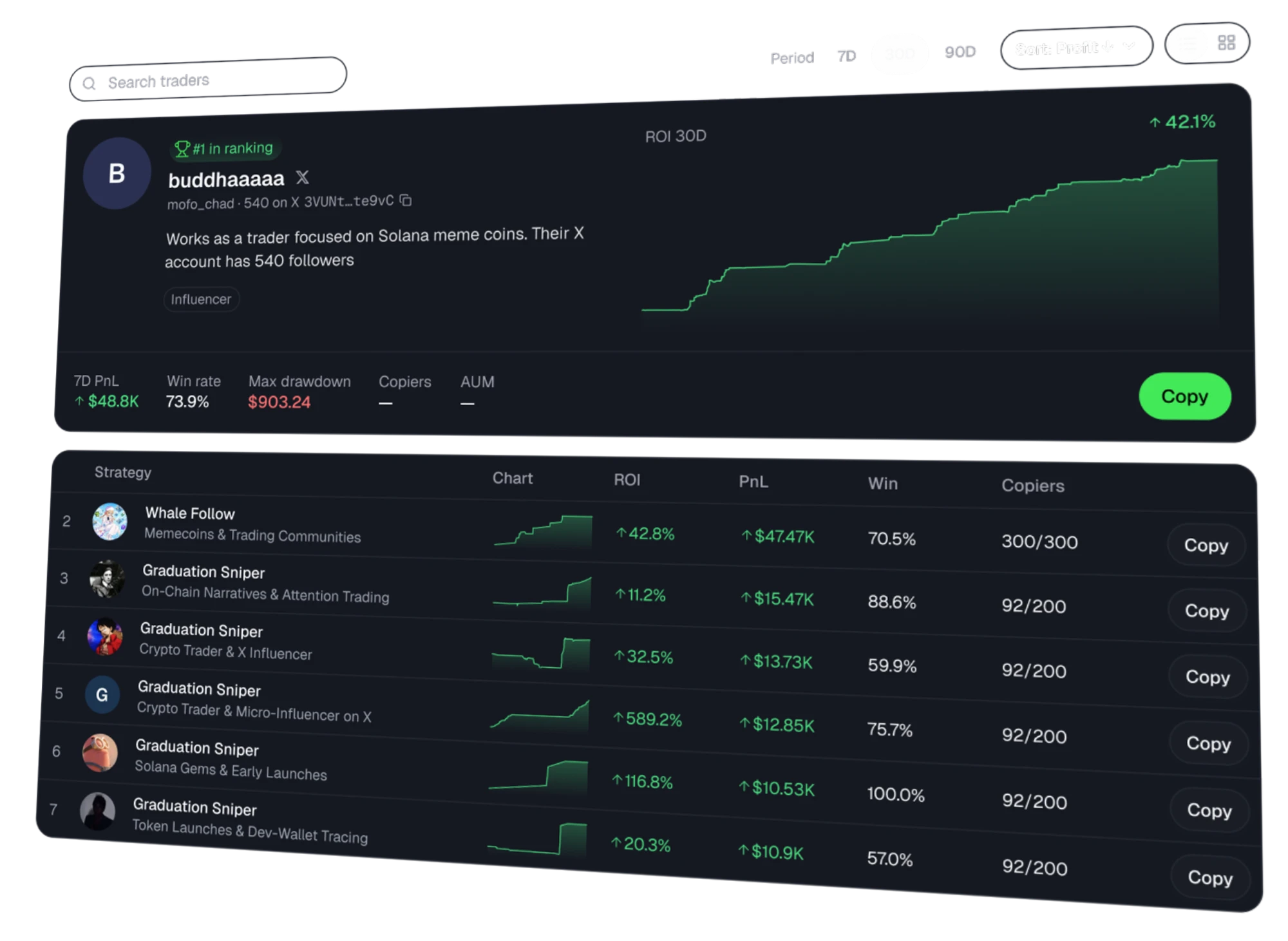Click win rate 88.6%

tap(891, 602)
